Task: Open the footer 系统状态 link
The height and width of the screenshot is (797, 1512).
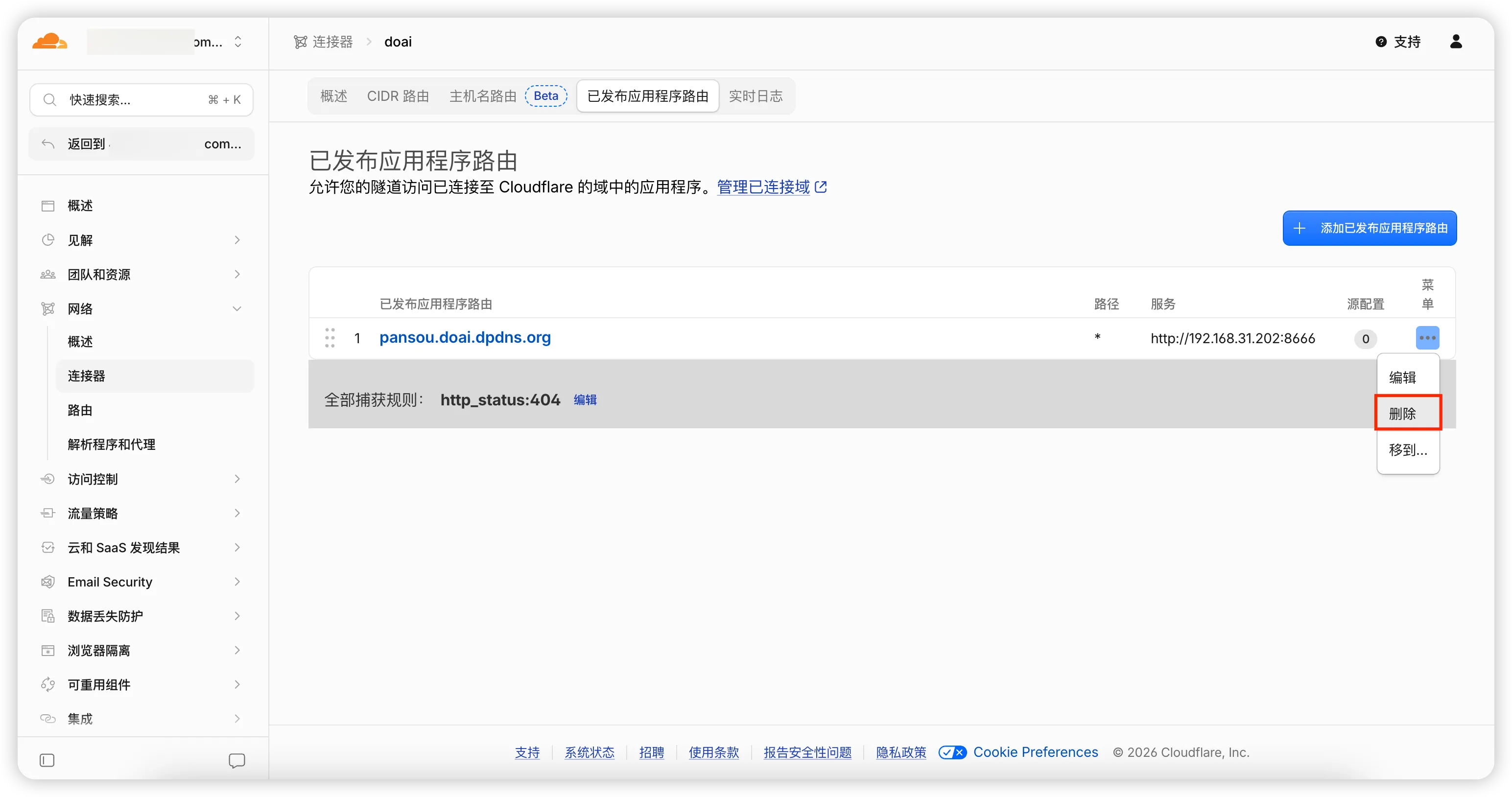Action: point(590,752)
